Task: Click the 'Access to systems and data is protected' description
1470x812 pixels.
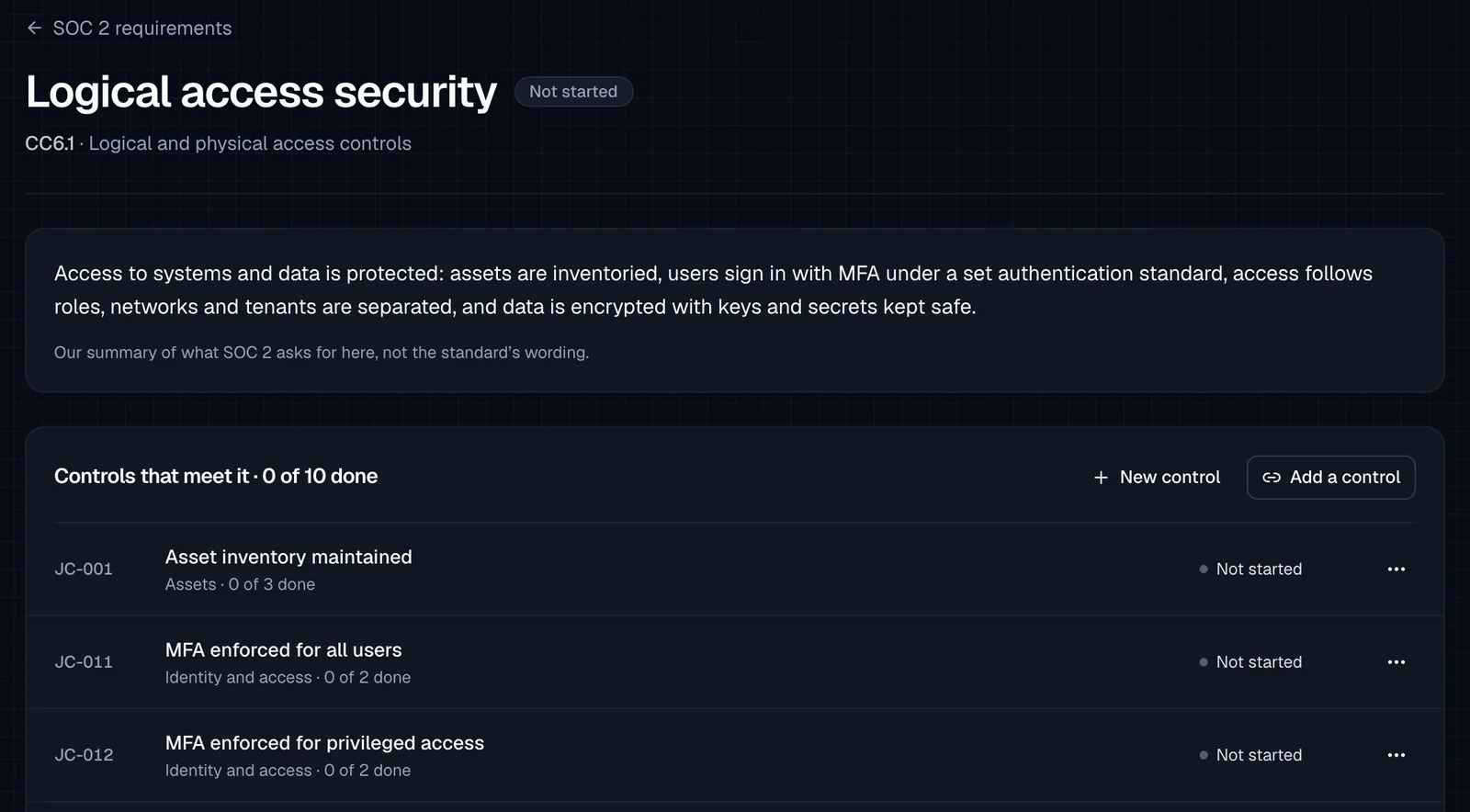Action: 713,290
